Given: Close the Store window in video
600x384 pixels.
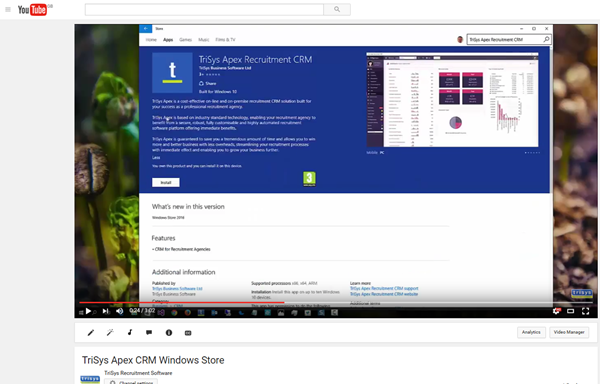Looking at the screenshot, I should tap(546, 28).
